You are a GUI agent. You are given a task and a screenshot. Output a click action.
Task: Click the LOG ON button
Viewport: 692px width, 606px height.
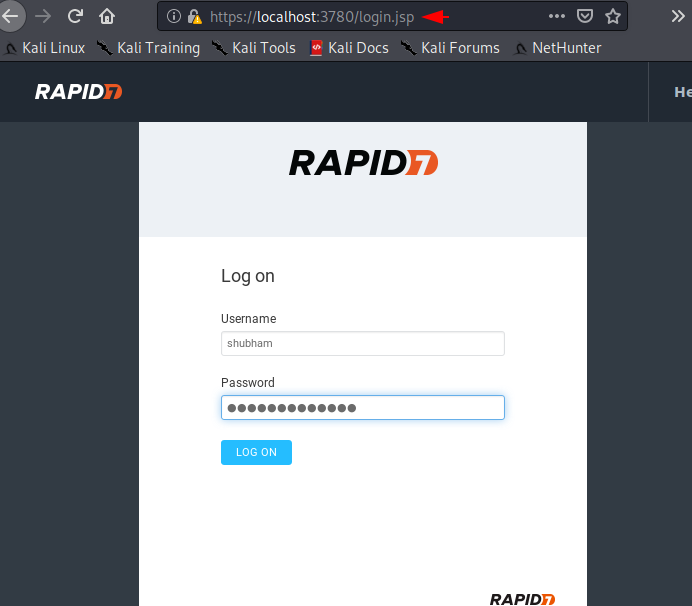click(256, 452)
